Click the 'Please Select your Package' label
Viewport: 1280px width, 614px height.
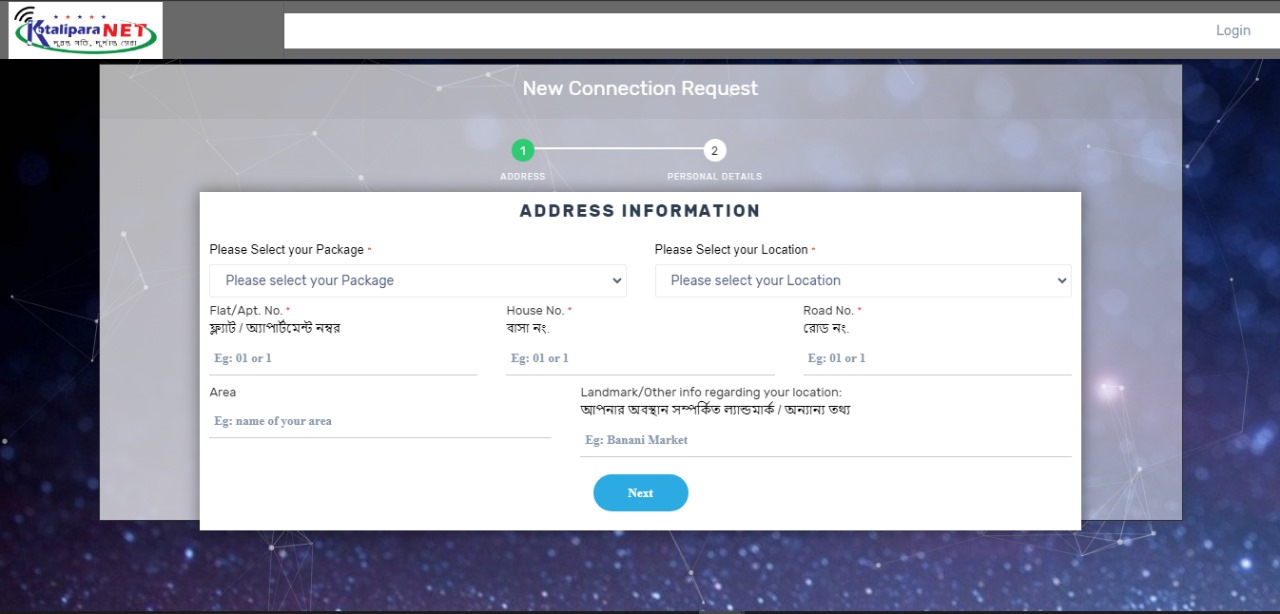pyautogui.click(x=287, y=250)
